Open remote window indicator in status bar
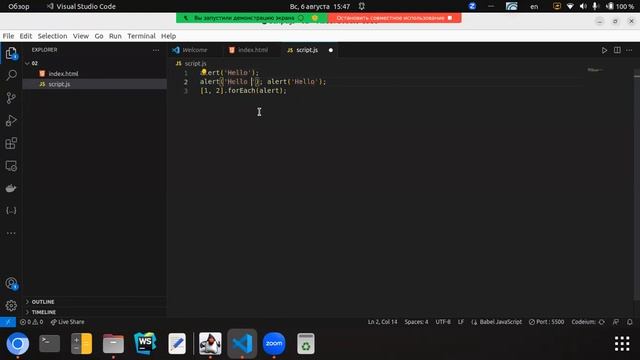Viewport: 640px width, 360px height. [x=8, y=322]
